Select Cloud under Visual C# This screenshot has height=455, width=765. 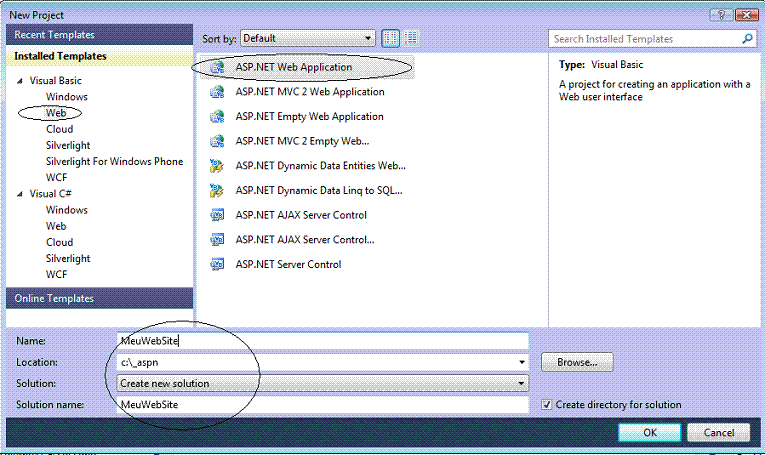(60, 242)
